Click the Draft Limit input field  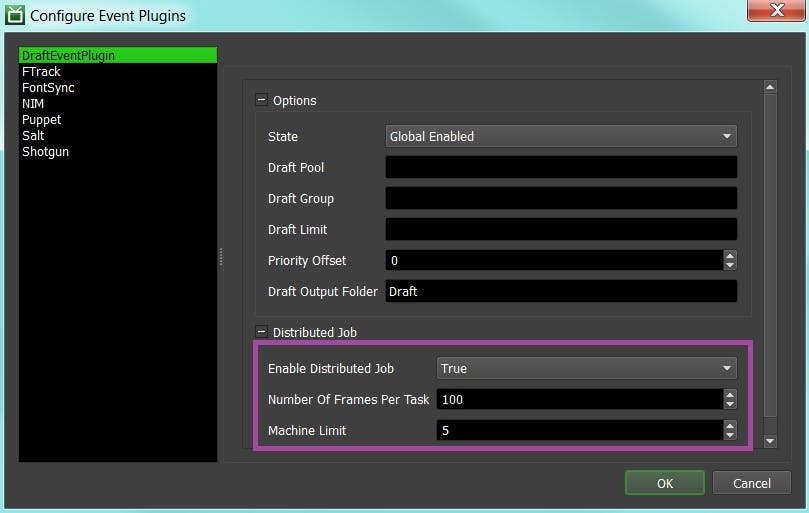pos(561,229)
